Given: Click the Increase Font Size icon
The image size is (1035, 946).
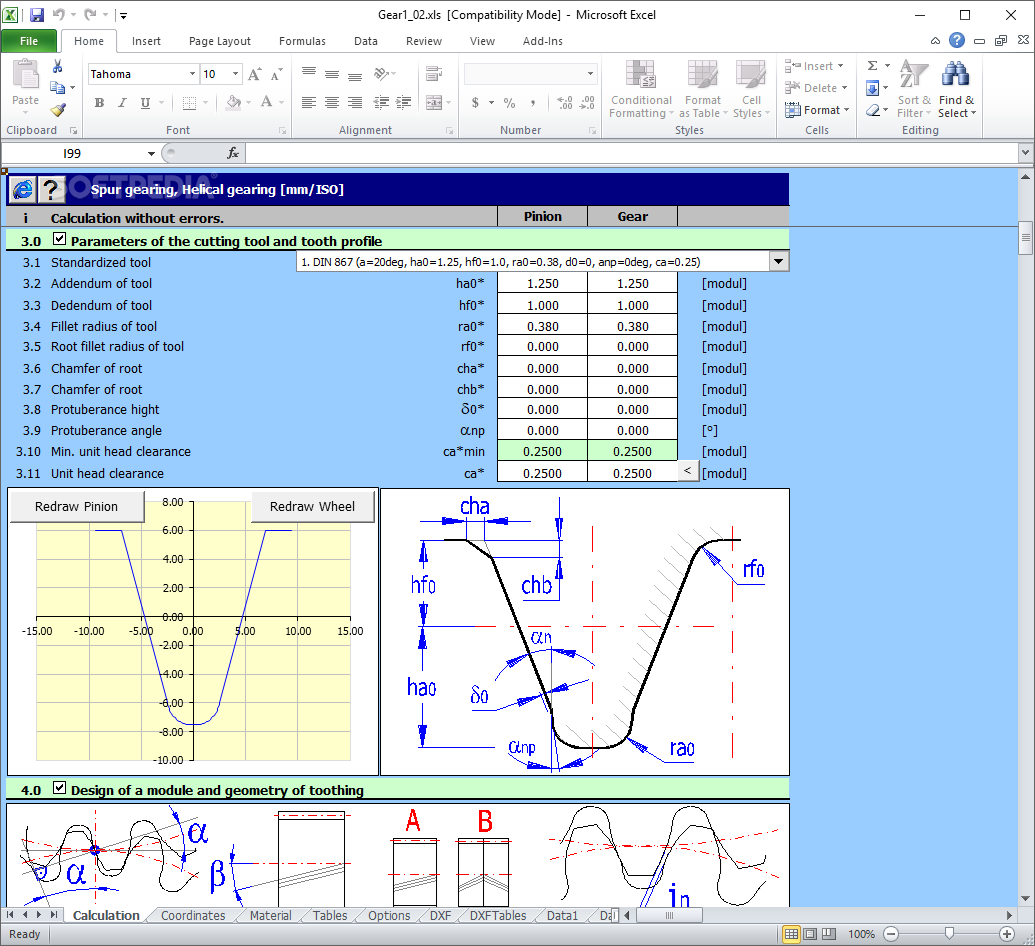Looking at the screenshot, I should click(255, 74).
